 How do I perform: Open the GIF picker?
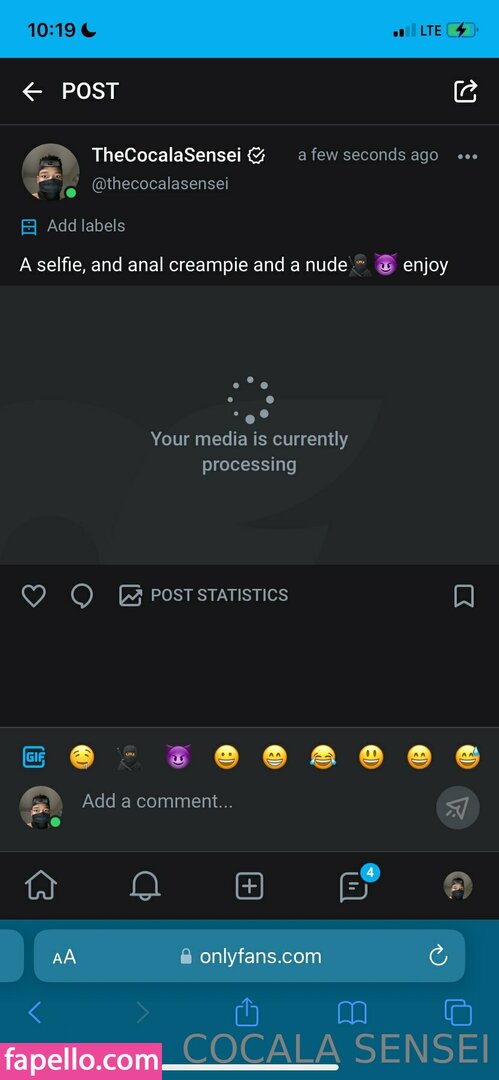pyautogui.click(x=34, y=758)
